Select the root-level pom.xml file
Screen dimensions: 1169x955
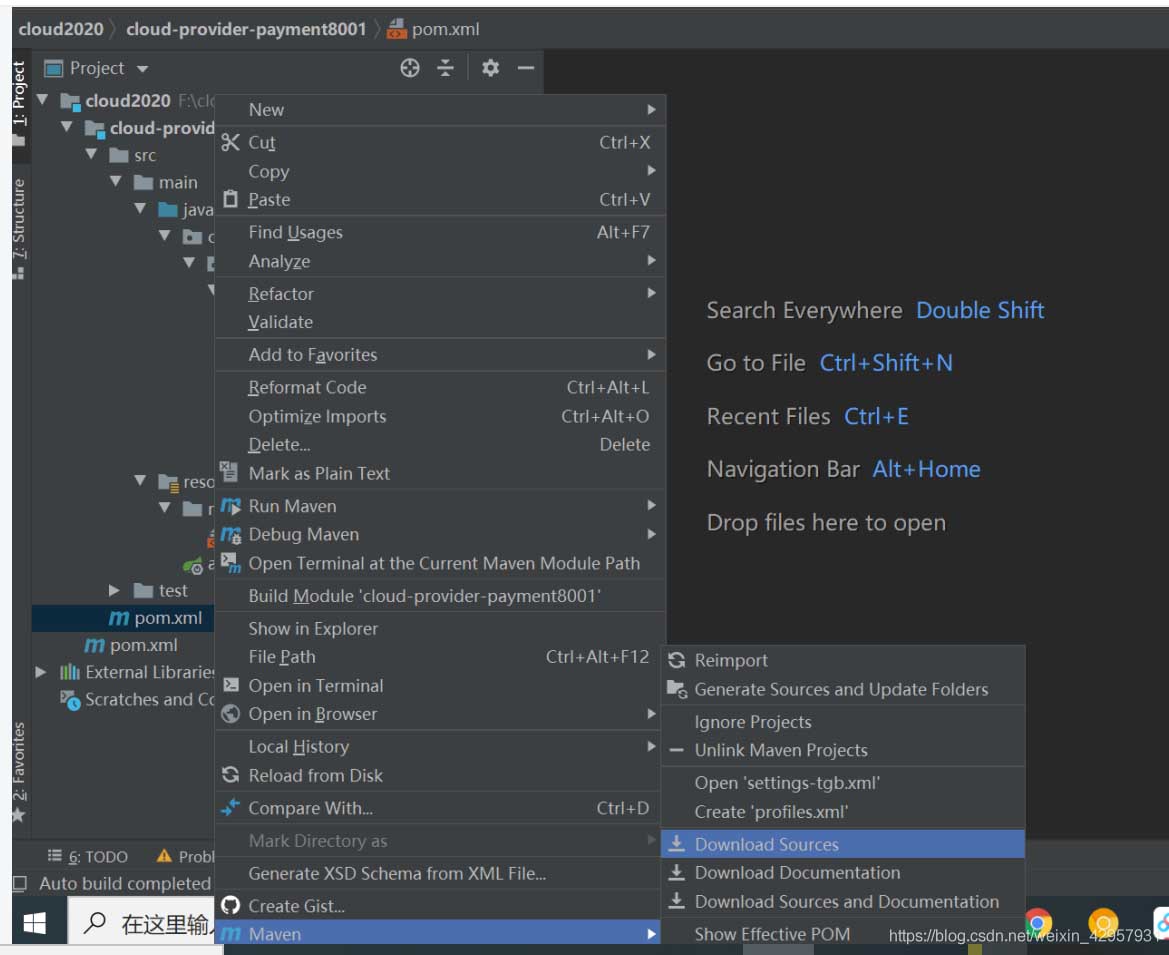point(131,645)
